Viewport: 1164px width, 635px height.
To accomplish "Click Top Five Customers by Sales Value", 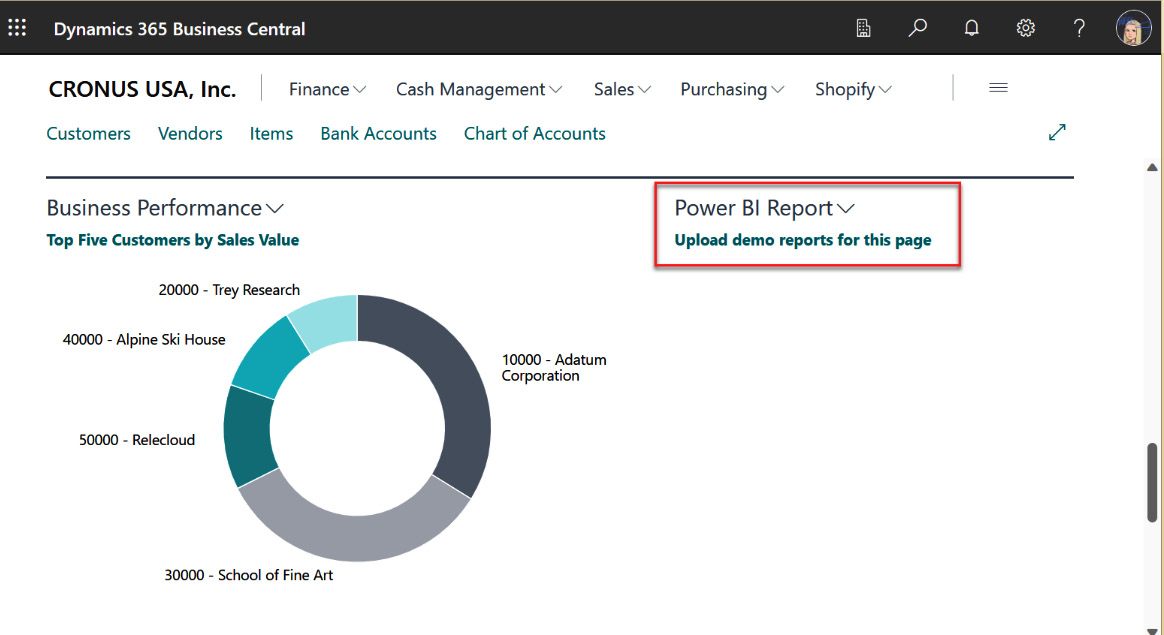I will 172,240.
